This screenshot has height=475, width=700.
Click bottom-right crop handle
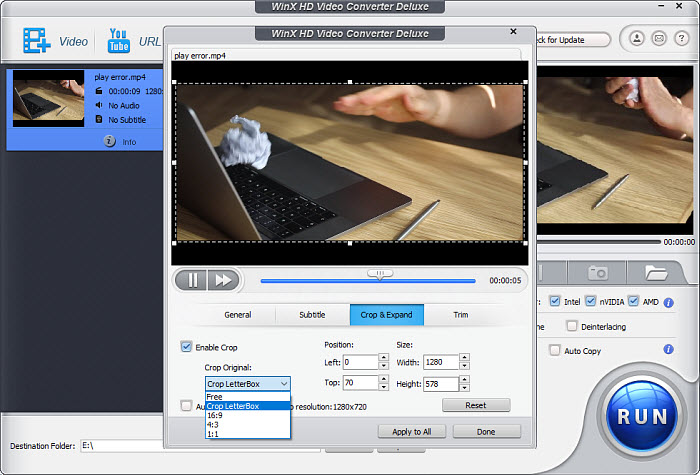click(525, 243)
